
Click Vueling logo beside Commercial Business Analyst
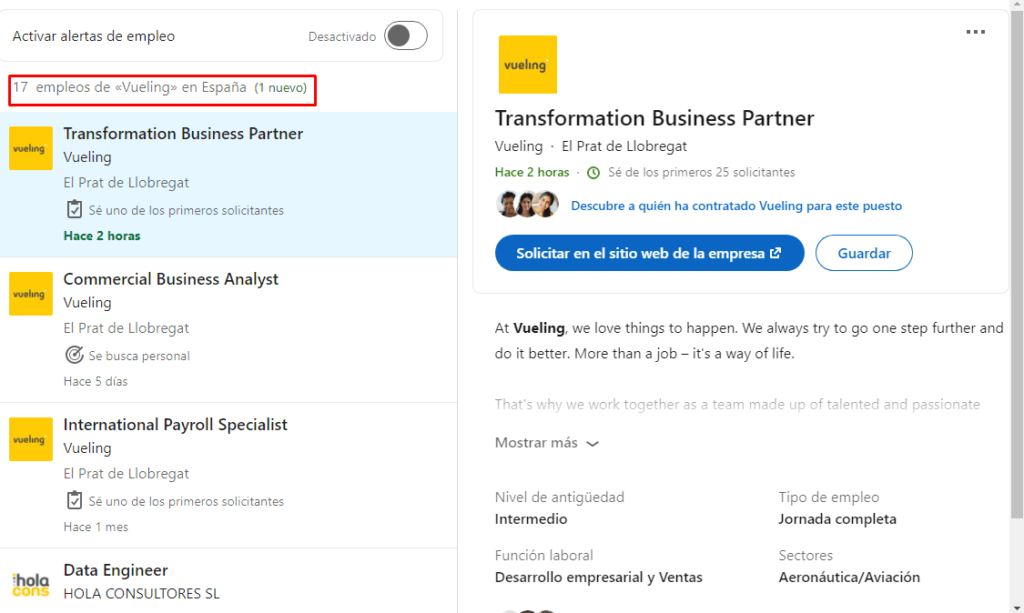point(31,294)
